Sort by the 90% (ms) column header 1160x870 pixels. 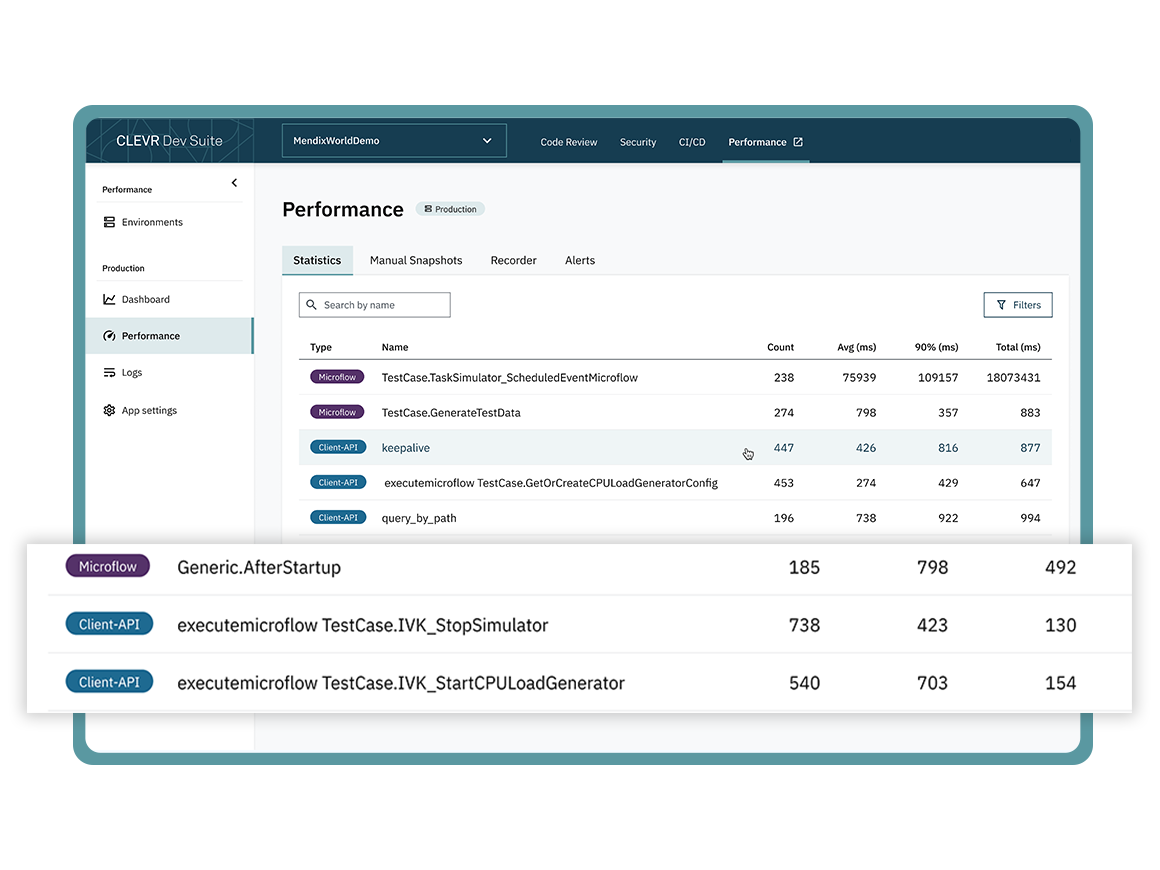pyautogui.click(x=937, y=347)
